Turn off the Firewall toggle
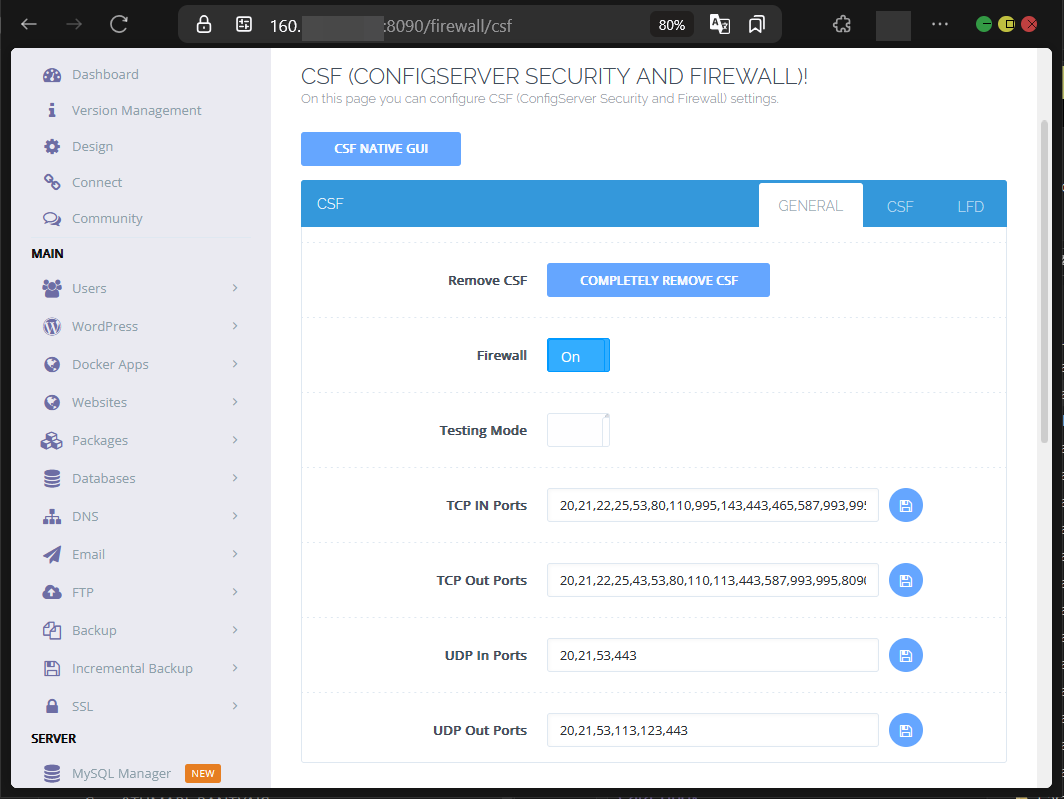The width and height of the screenshot is (1064, 799). tap(578, 355)
